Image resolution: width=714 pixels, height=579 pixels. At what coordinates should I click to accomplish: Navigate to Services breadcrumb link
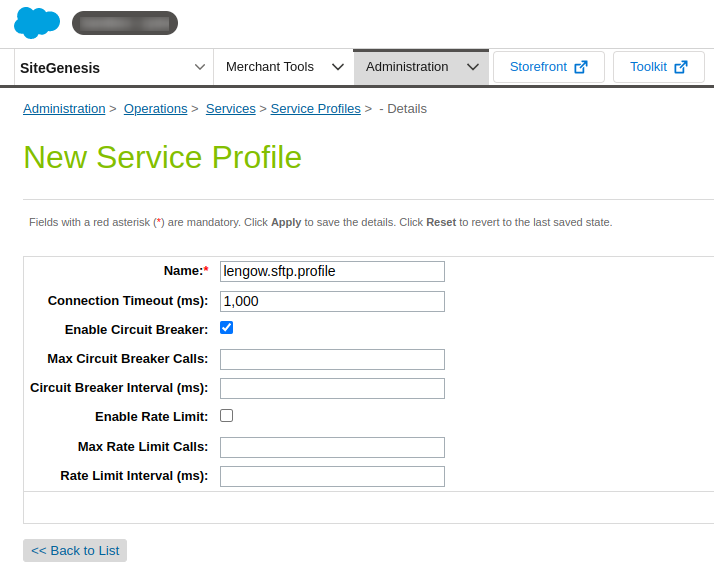click(x=230, y=109)
